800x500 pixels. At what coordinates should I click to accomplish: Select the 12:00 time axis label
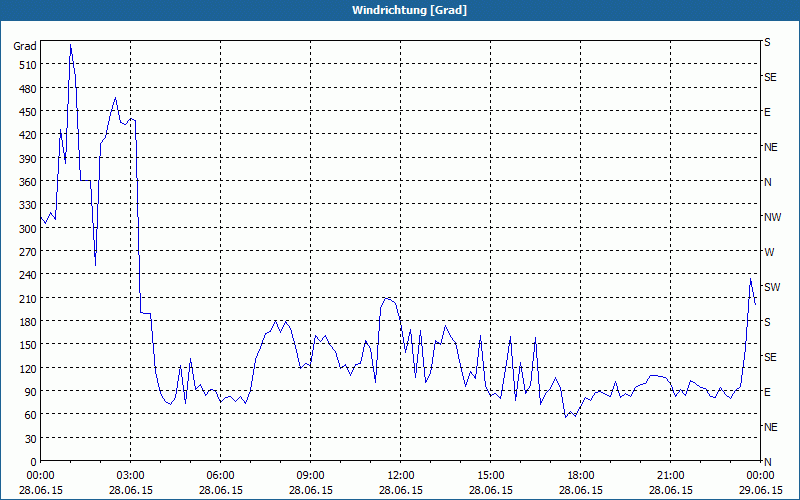(401, 476)
